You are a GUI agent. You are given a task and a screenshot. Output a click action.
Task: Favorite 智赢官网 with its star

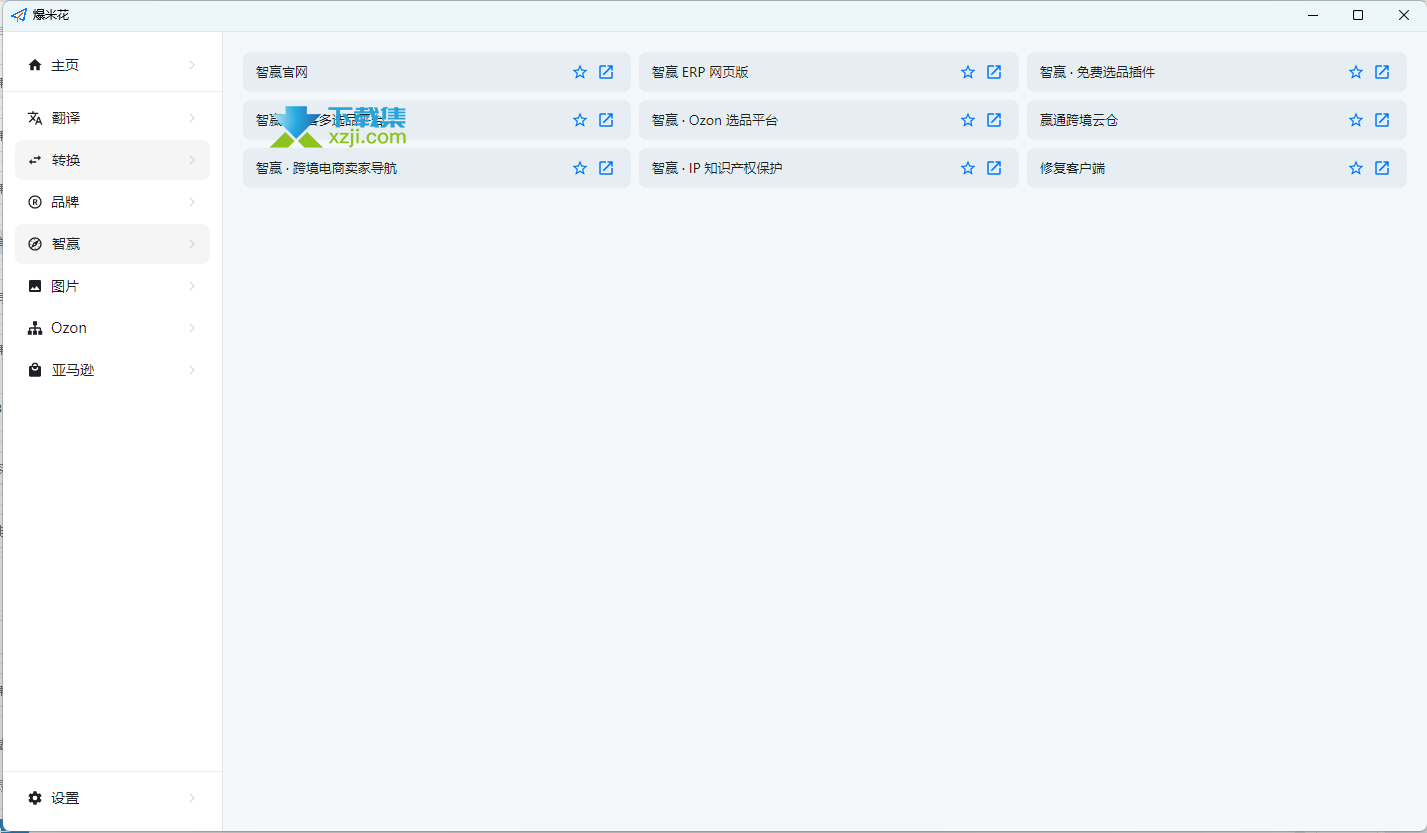point(580,72)
